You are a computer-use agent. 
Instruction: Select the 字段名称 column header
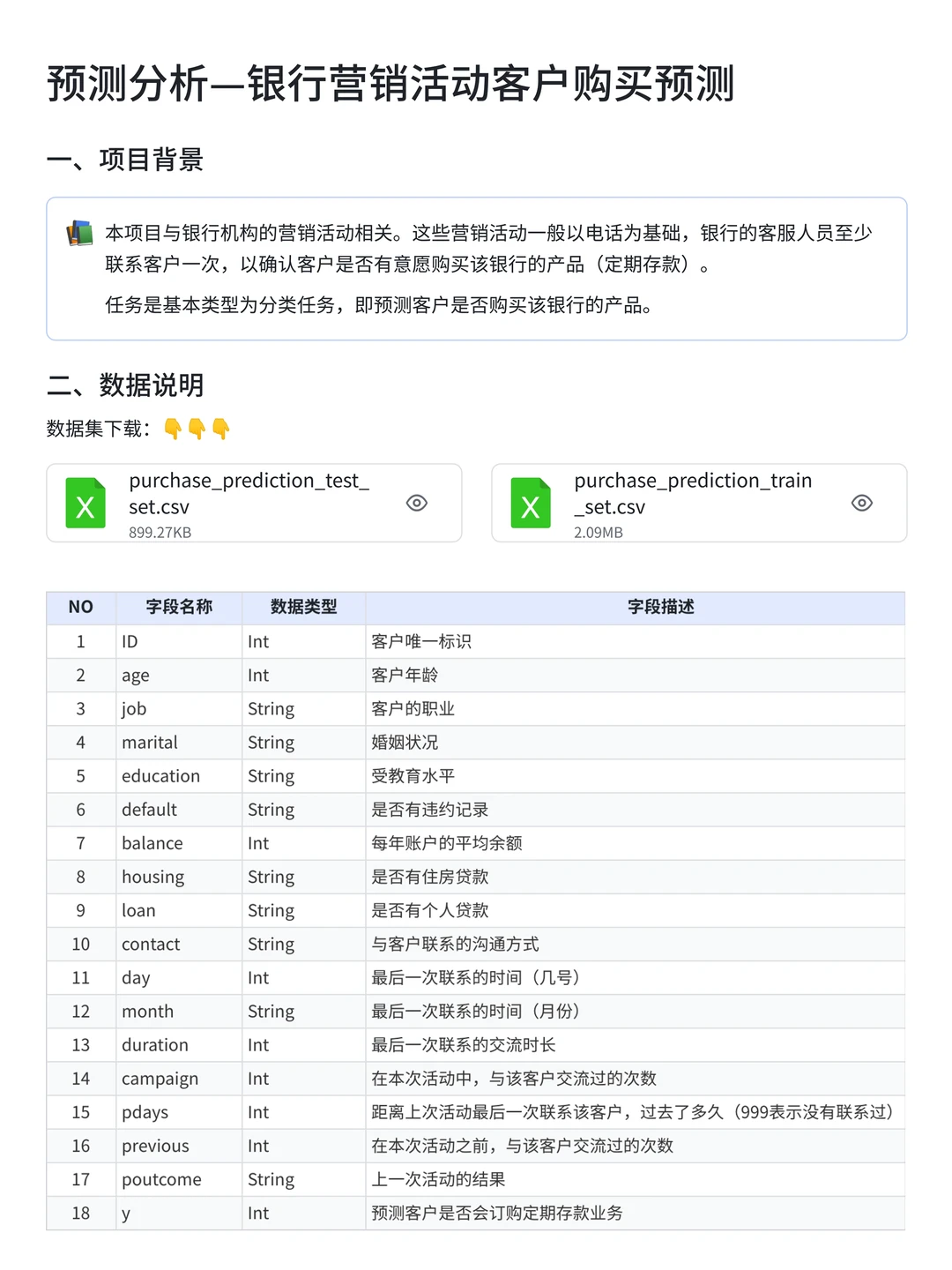178,607
